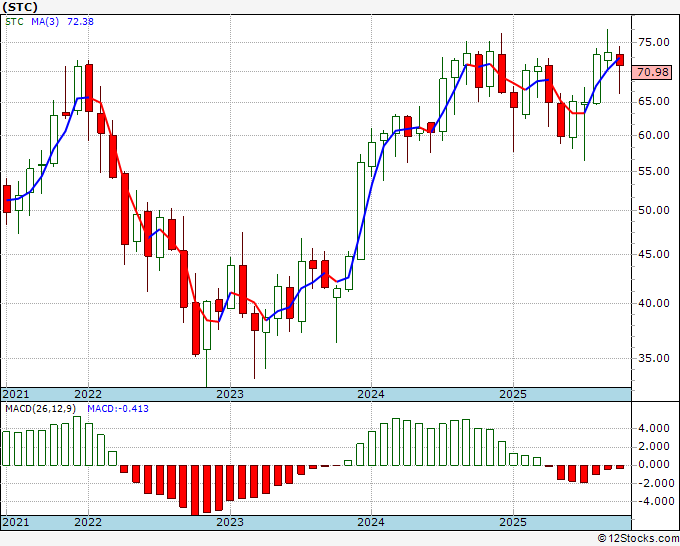Select 2024 on the MACD timeline
680x546 pixels.
[371, 522]
